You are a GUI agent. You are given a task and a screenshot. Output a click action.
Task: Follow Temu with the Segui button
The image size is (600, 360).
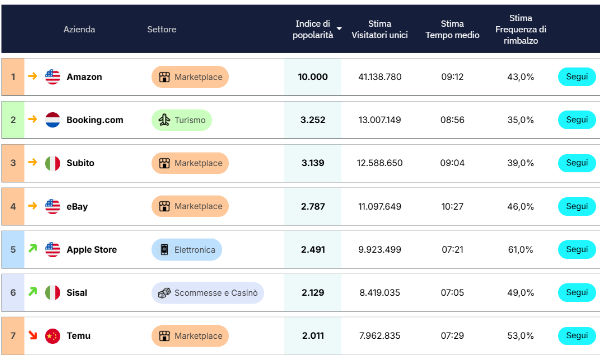pos(577,335)
